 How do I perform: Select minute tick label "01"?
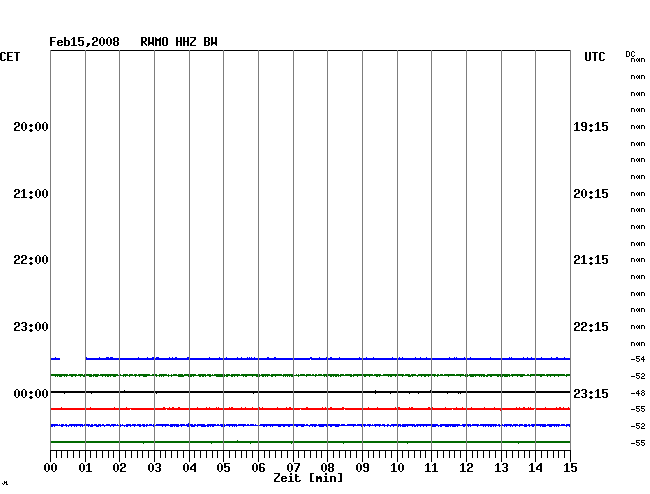pyautogui.click(x=85, y=468)
